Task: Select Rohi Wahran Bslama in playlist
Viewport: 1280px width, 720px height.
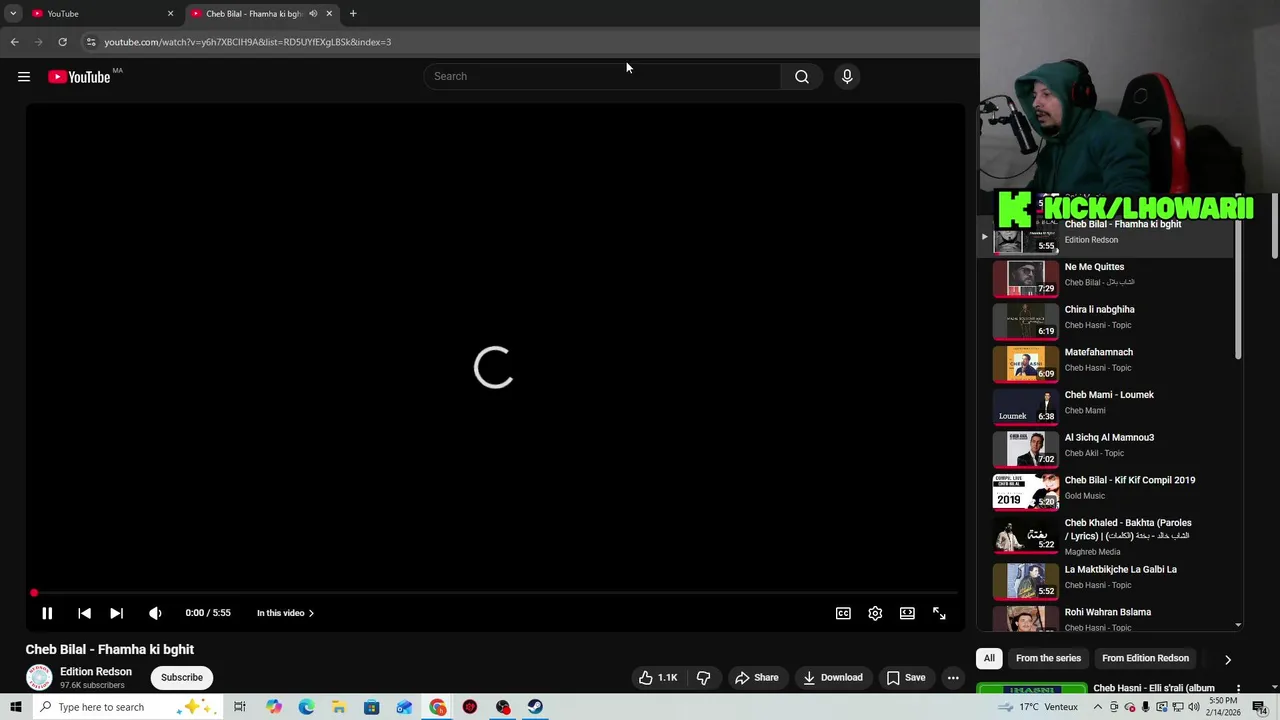Action: coord(1108,618)
